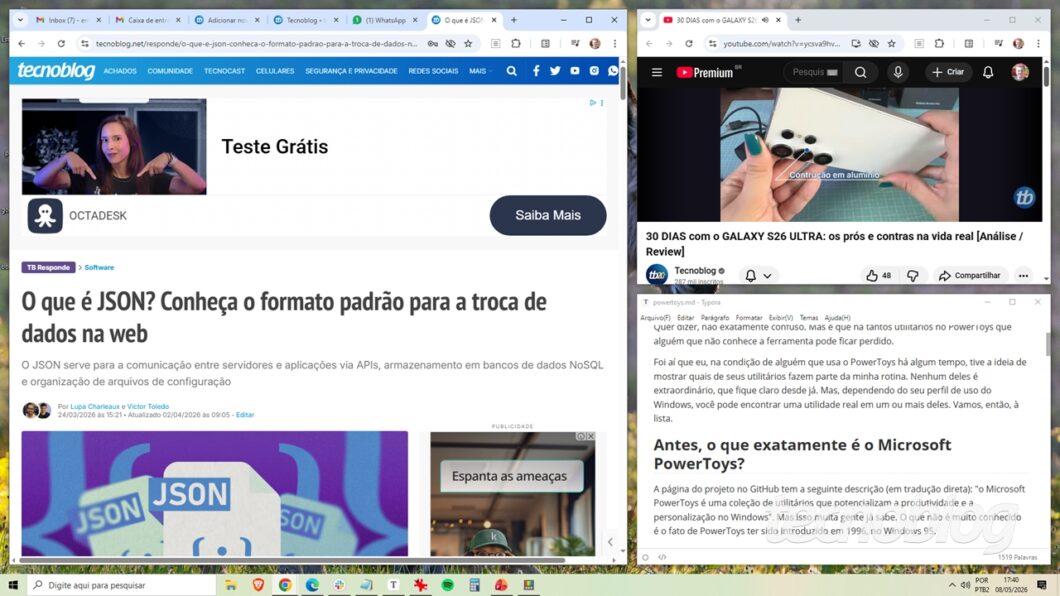Open the Formatar menu in Typora

coord(748,318)
